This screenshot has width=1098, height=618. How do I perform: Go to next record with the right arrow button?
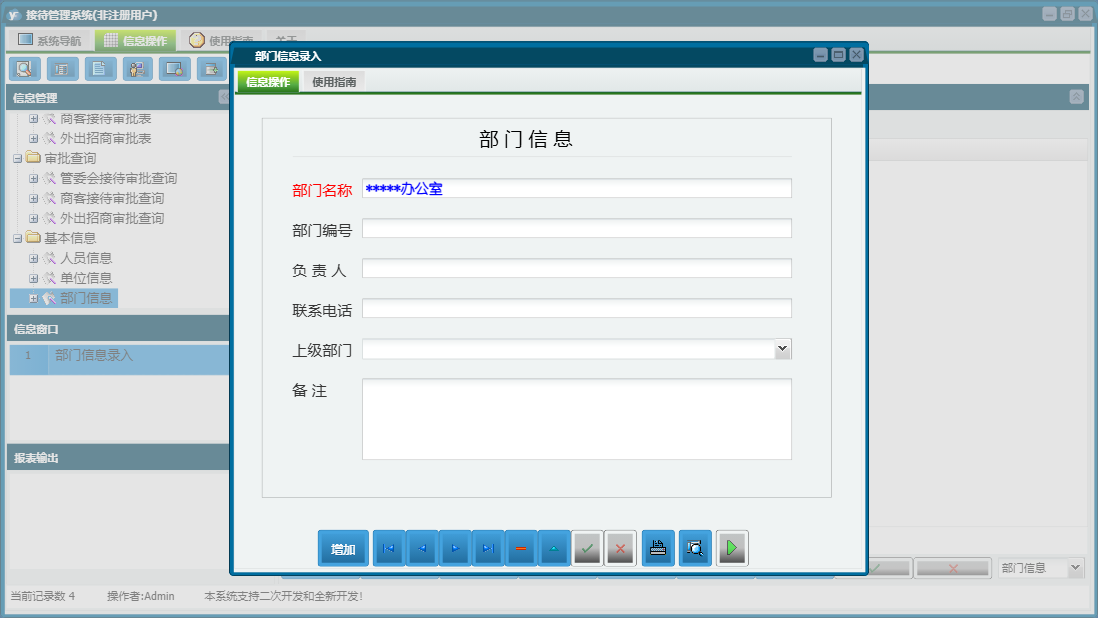[455, 548]
